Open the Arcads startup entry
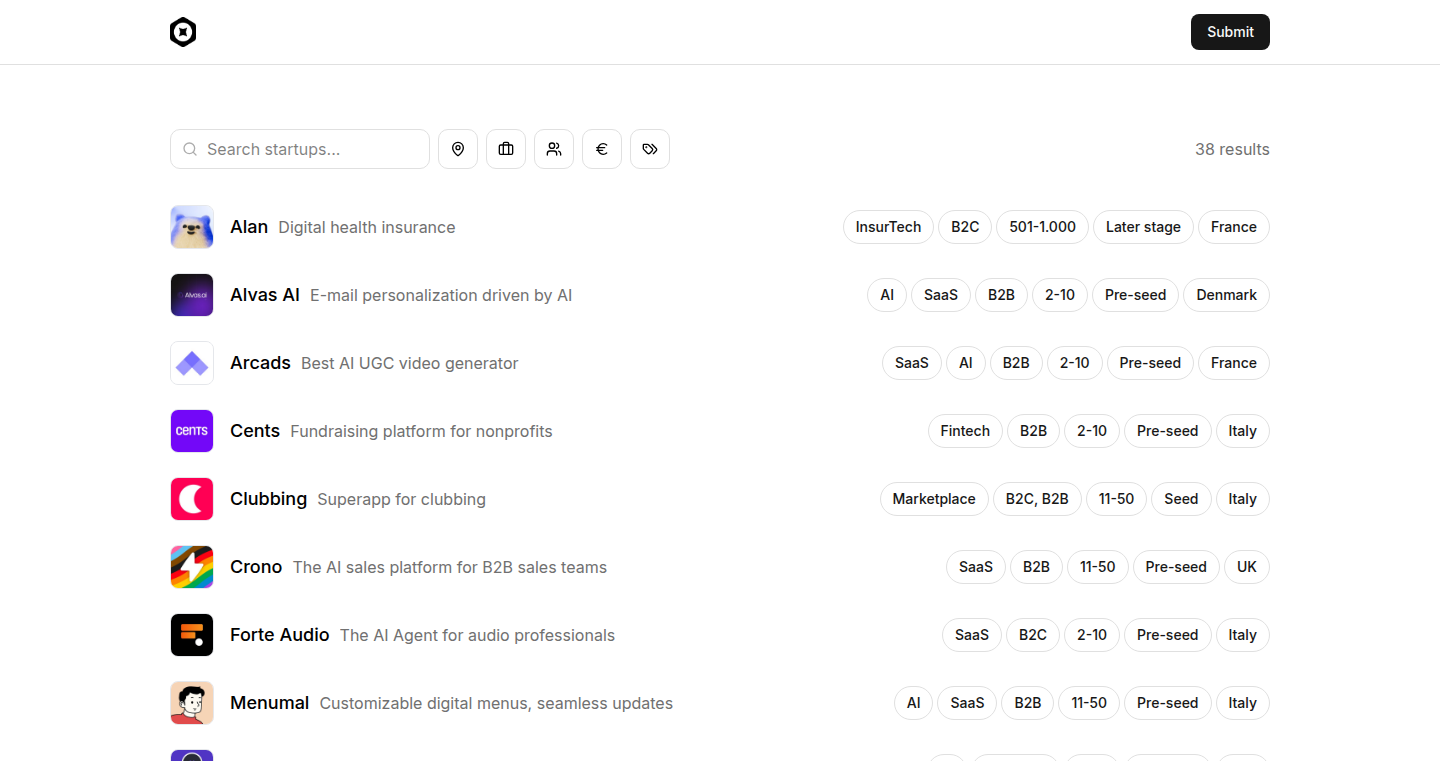 point(720,363)
